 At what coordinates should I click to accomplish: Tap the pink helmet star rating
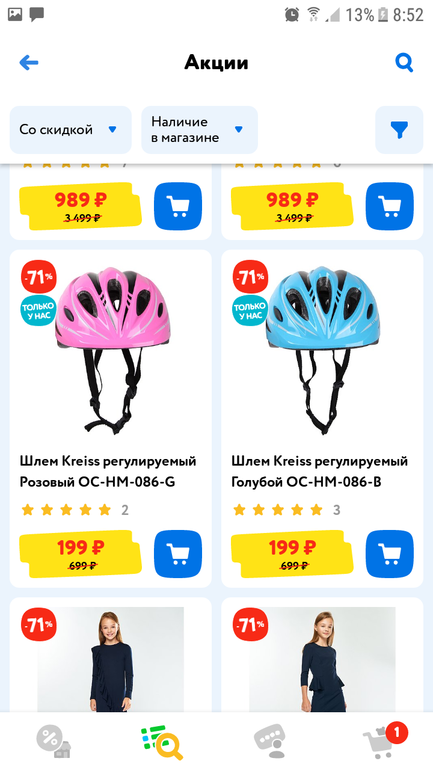tap(66, 510)
